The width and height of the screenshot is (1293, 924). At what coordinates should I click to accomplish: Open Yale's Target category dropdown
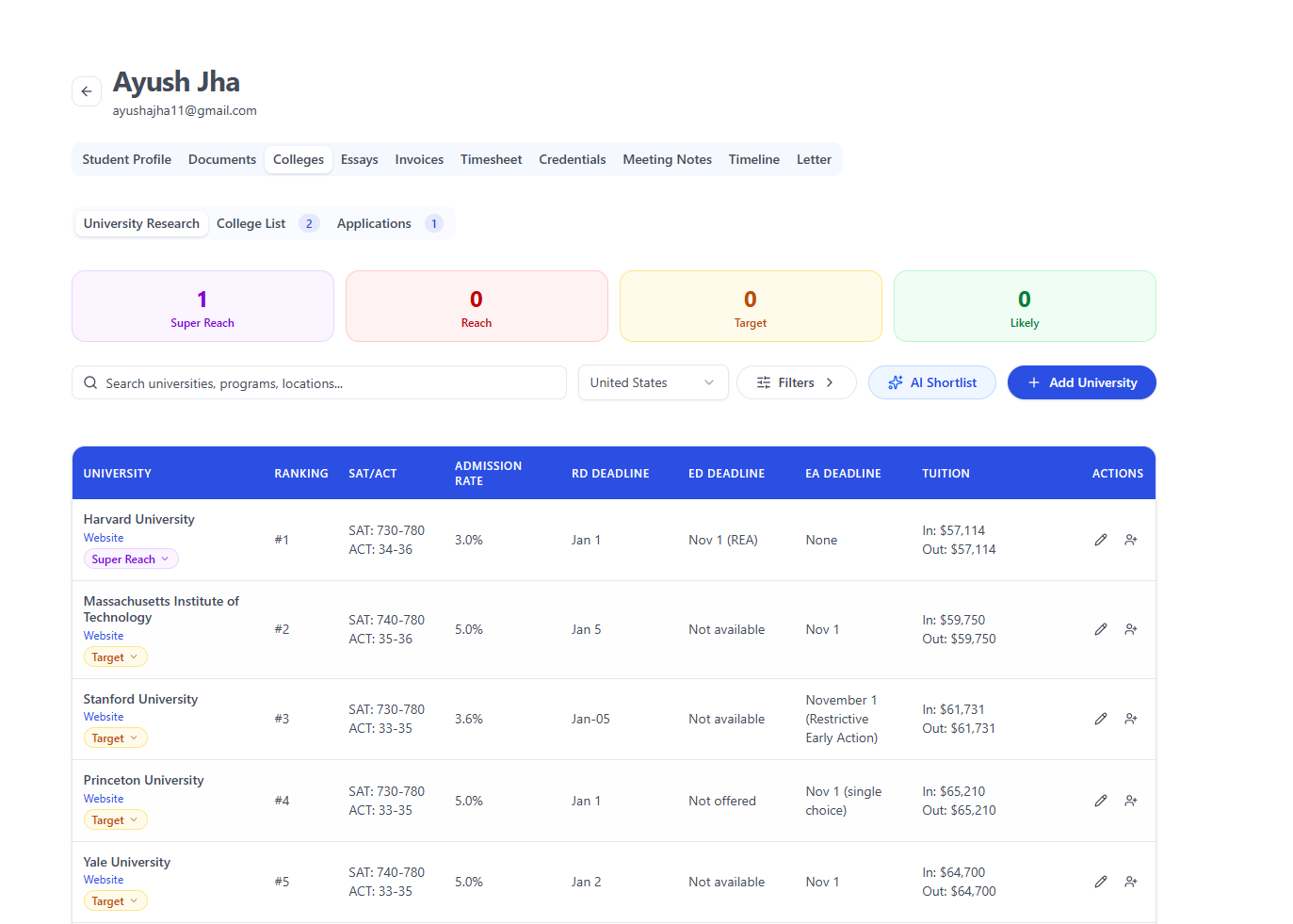116,900
